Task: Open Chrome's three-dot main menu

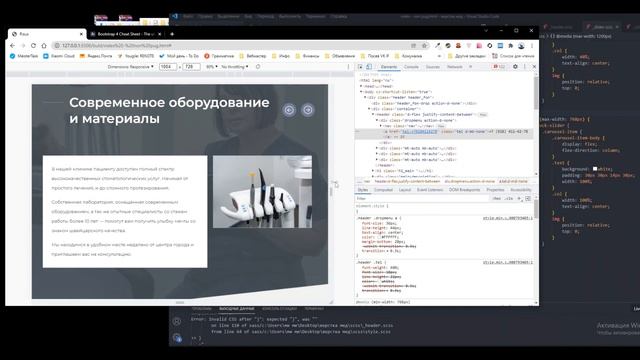Action: pos(532,46)
